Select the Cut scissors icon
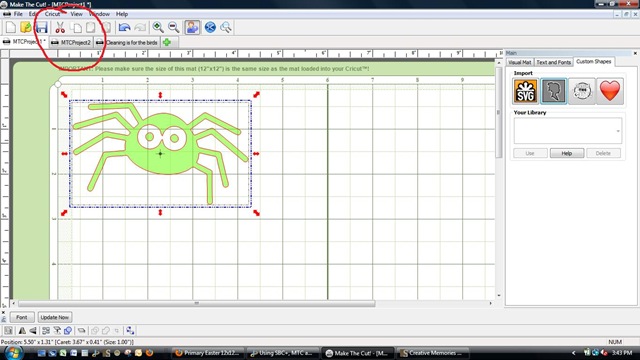Screen dimensions: 640x360 point(60,27)
